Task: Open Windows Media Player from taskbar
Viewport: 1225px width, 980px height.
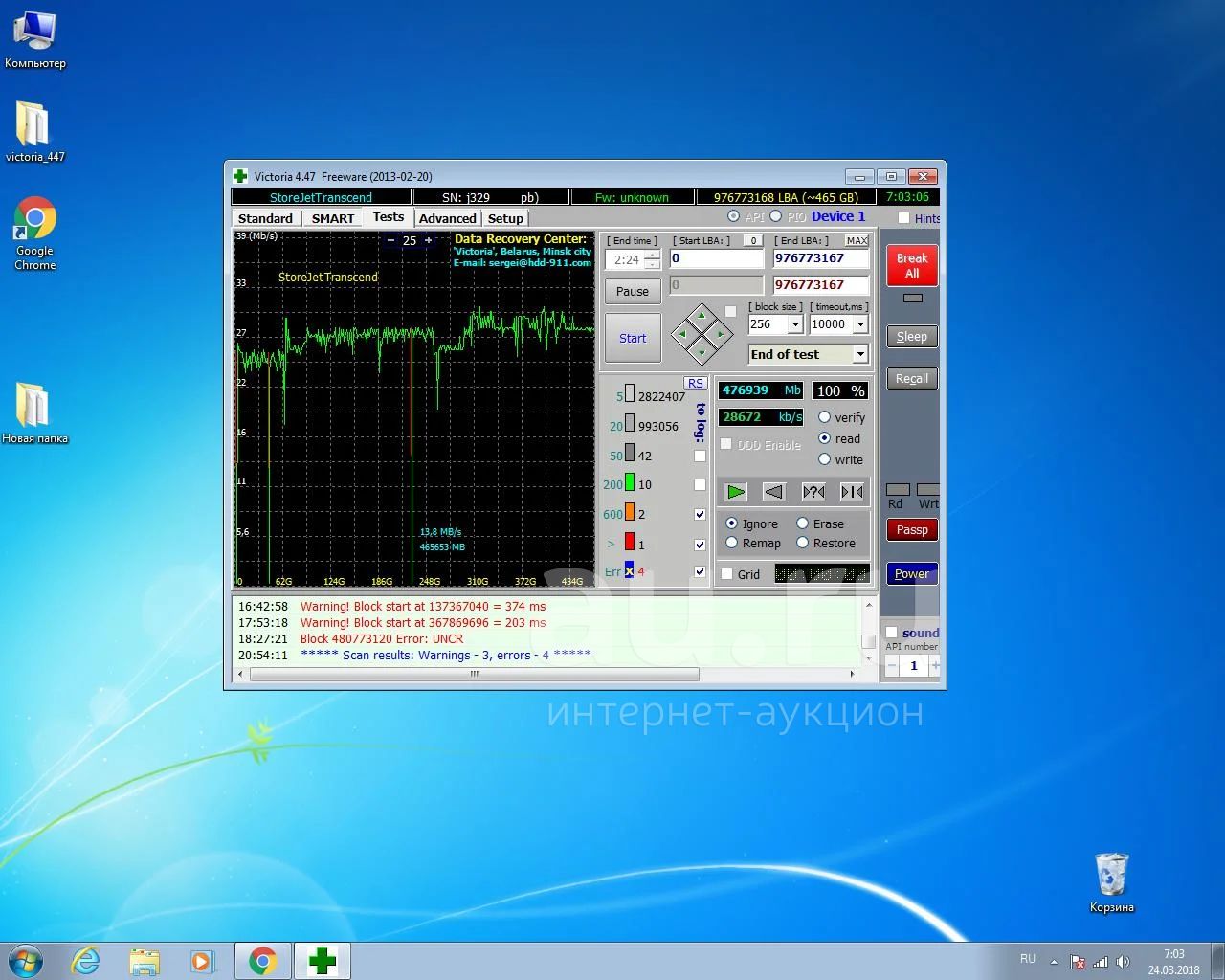Action: tap(203, 961)
